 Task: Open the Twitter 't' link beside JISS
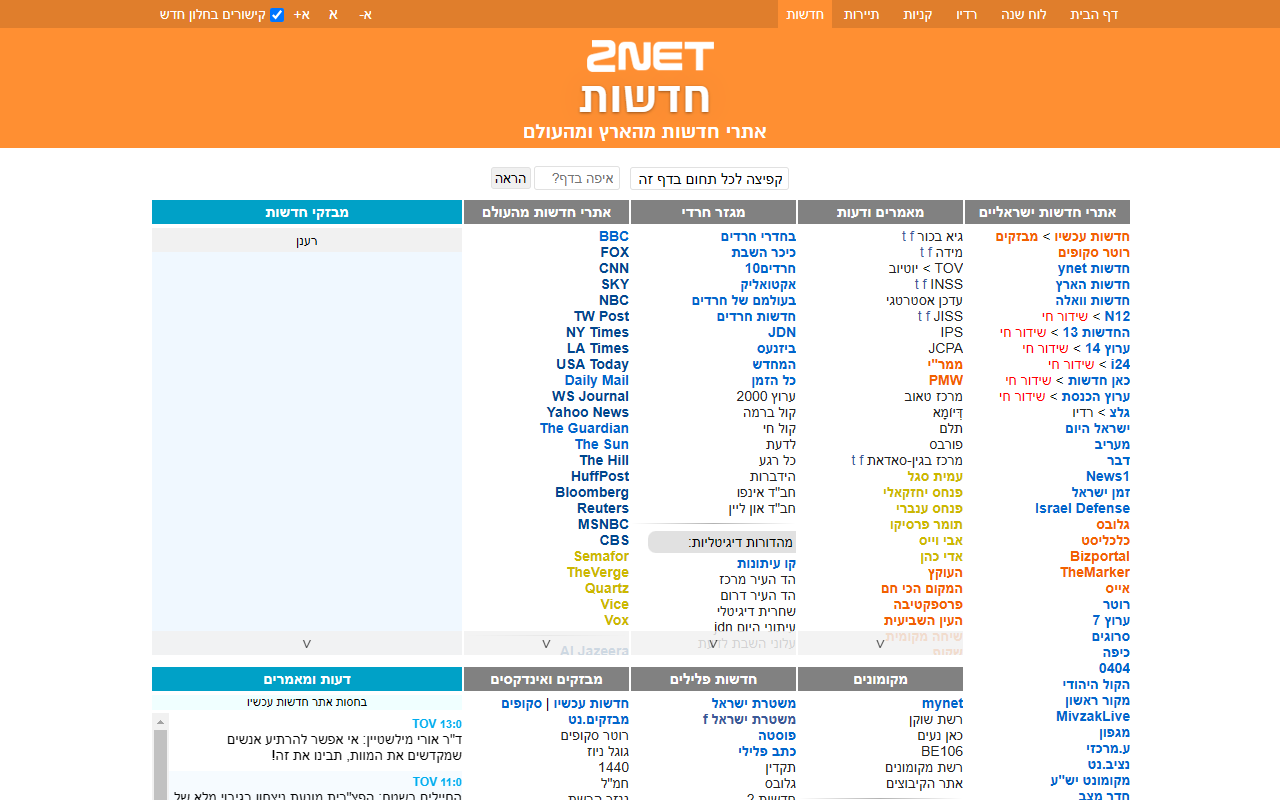click(x=920, y=317)
